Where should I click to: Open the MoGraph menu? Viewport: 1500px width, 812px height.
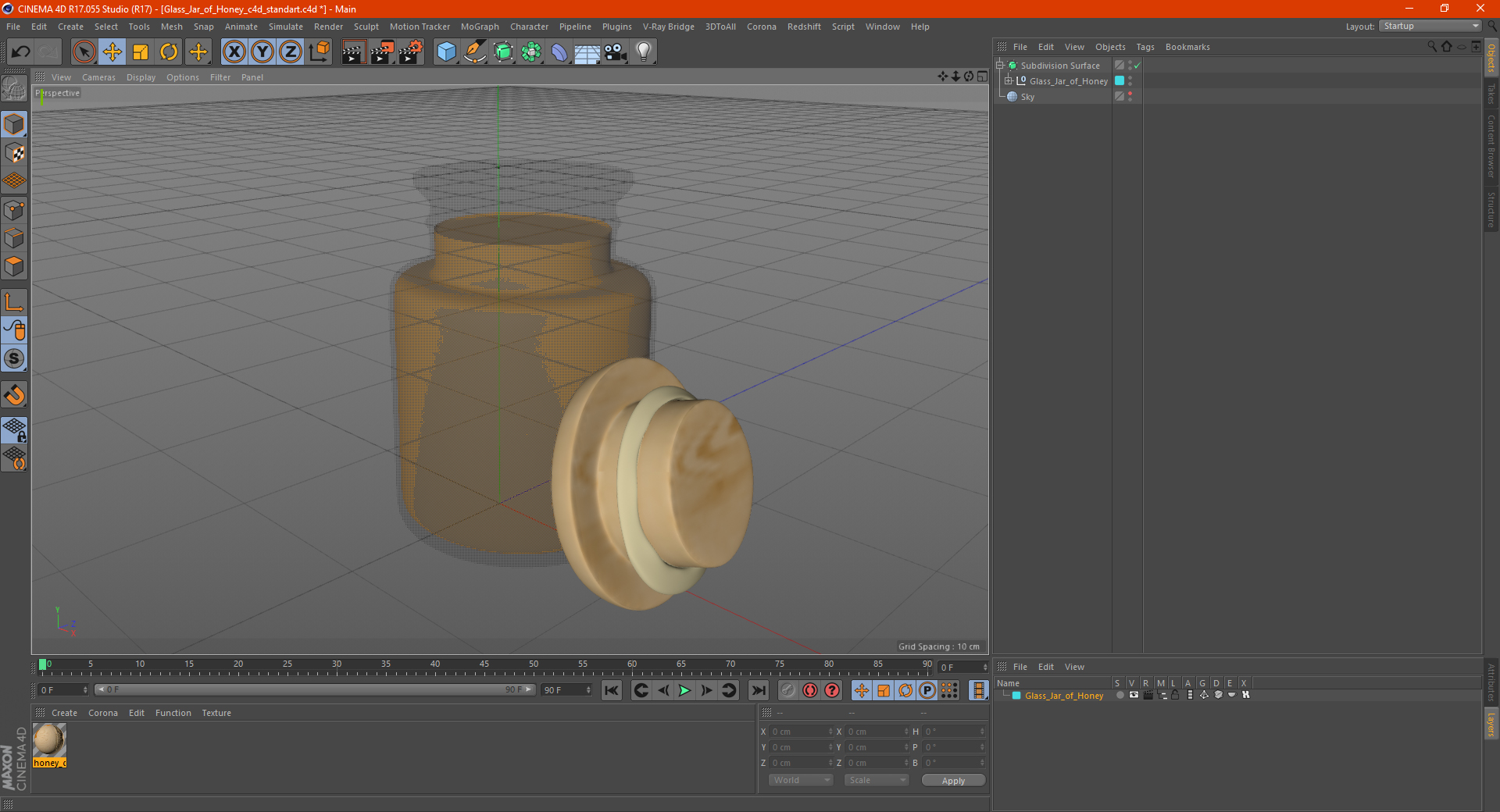480,27
